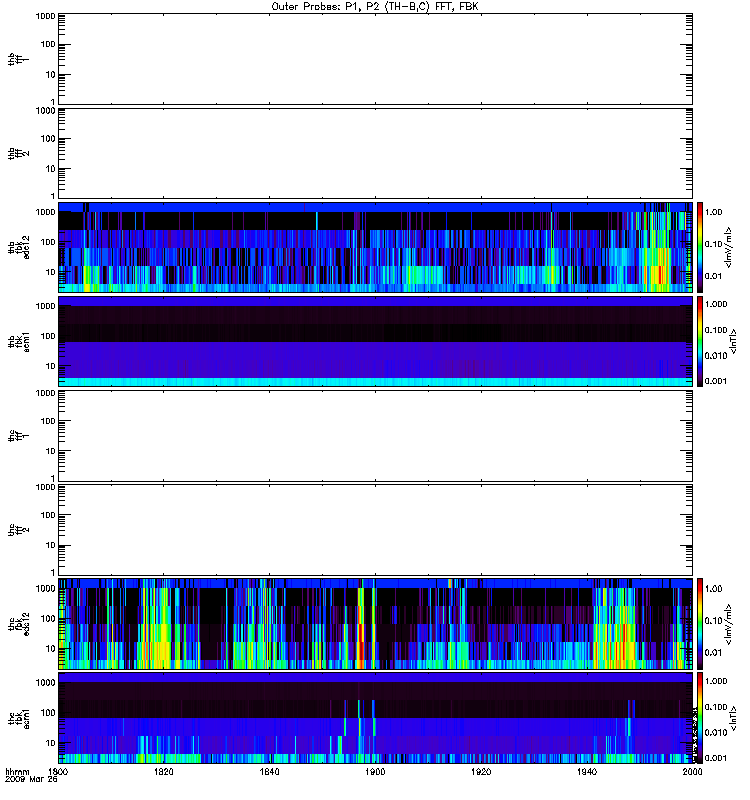Click the thc fbk scm1 color bar
This screenshot has width=750, height=800.
pyautogui.click(x=700, y=718)
